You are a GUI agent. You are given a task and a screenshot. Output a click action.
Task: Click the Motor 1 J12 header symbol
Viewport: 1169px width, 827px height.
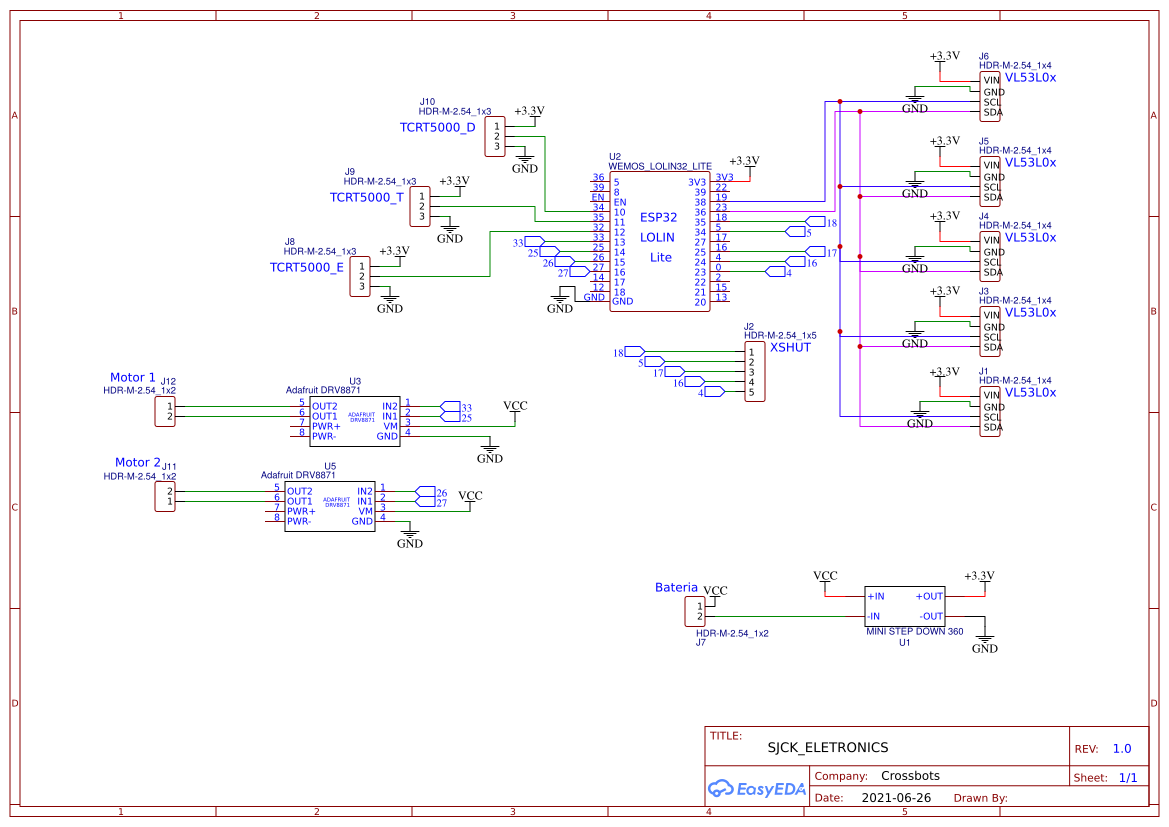165,412
